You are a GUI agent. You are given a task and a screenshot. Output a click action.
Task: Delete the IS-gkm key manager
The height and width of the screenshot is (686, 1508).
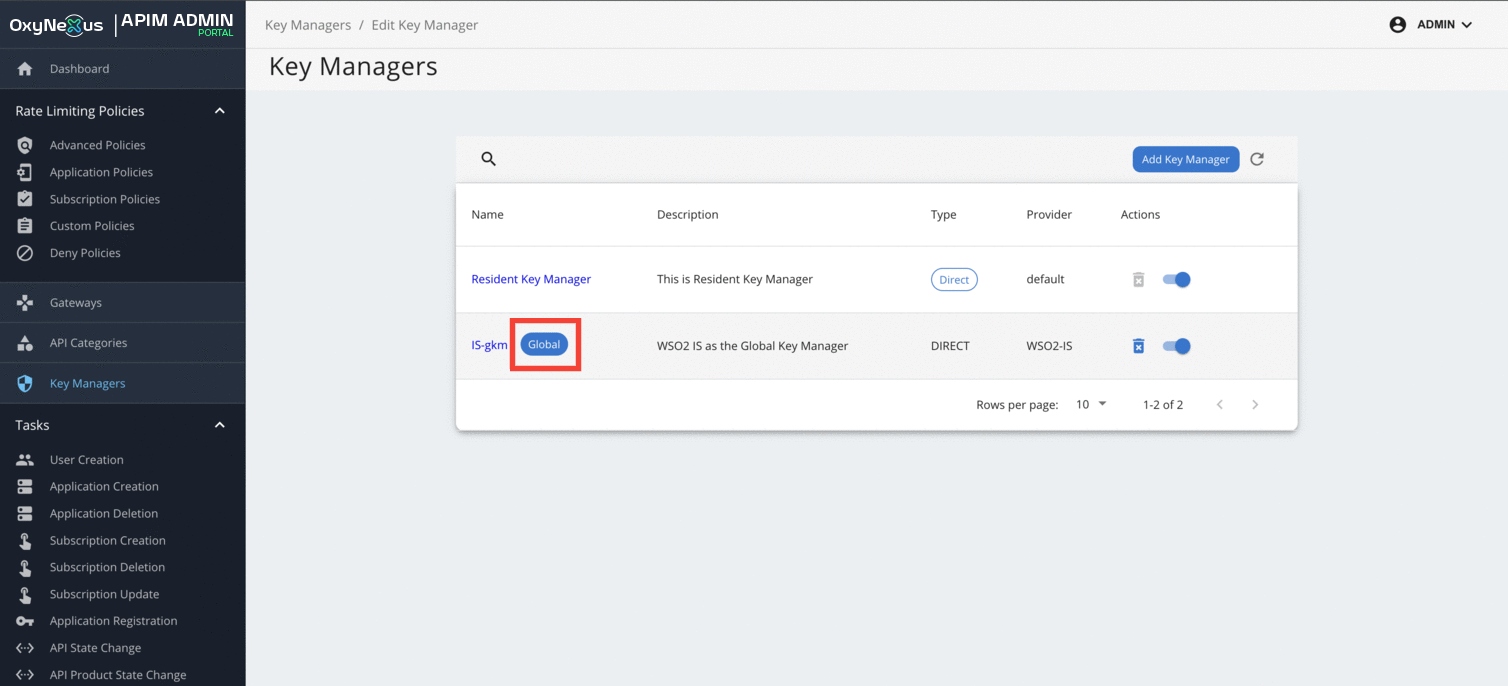[x=1138, y=346]
